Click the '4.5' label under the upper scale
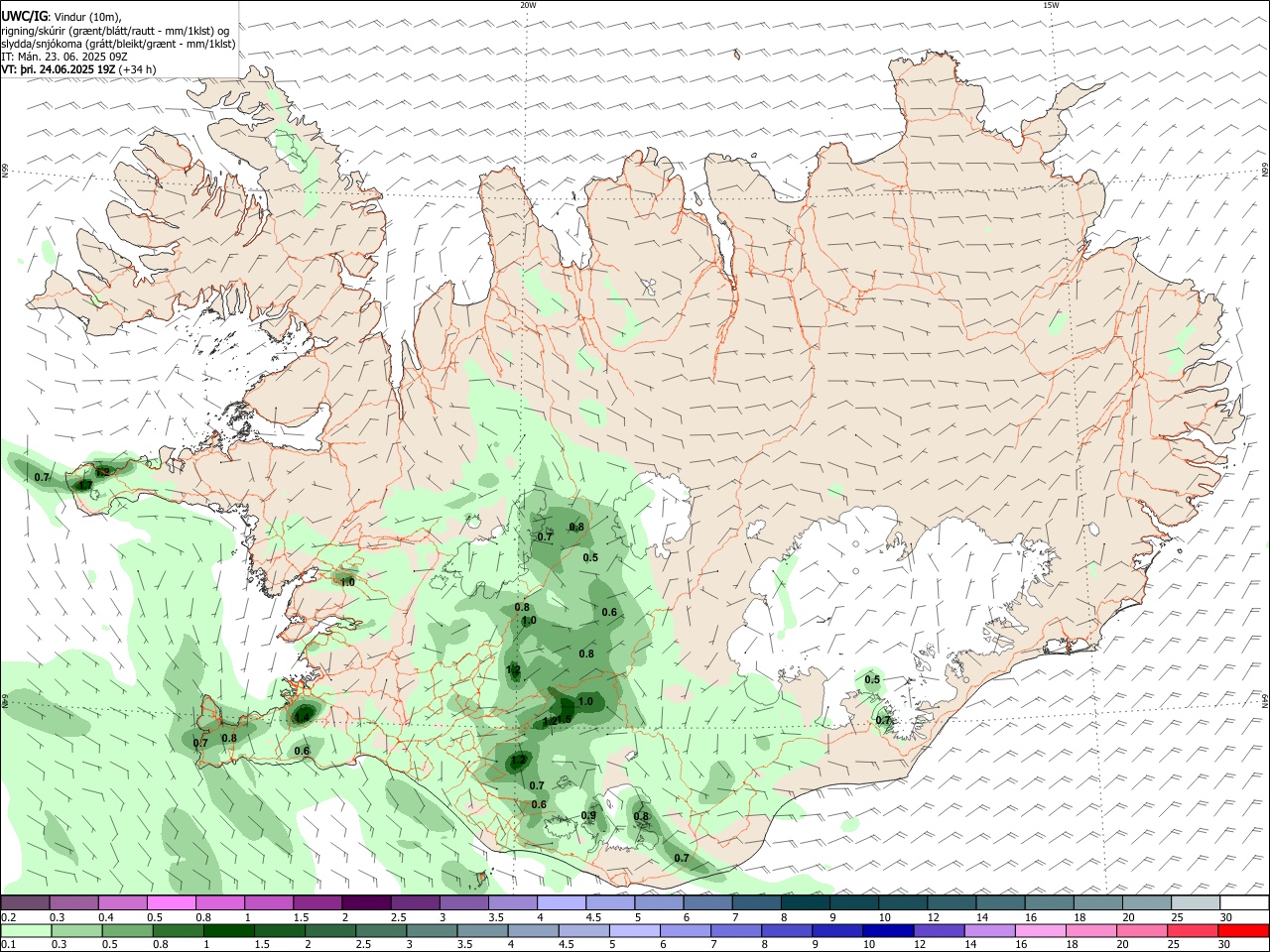The height and width of the screenshot is (952, 1270). [x=593, y=917]
